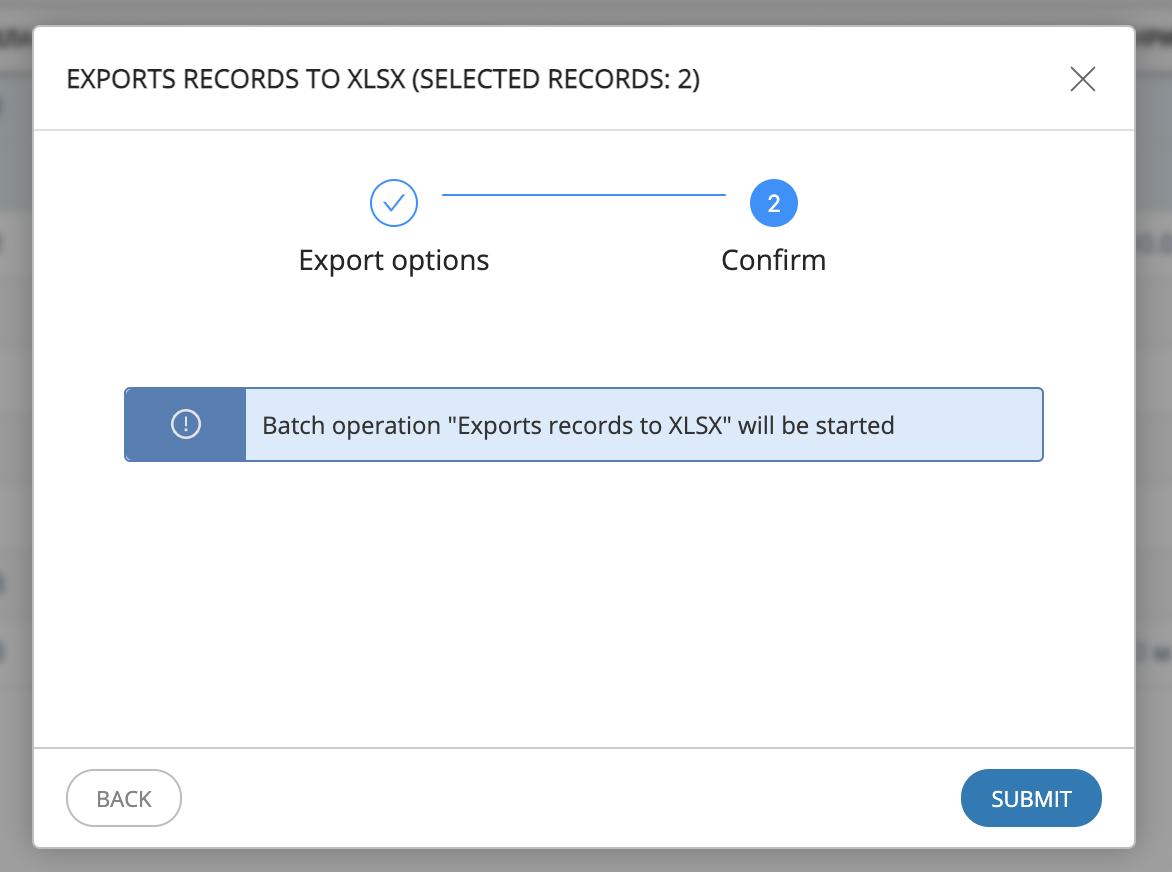The image size is (1172, 872).
Task: Close the export dialog with the X icon
Action: (1082, 79)
